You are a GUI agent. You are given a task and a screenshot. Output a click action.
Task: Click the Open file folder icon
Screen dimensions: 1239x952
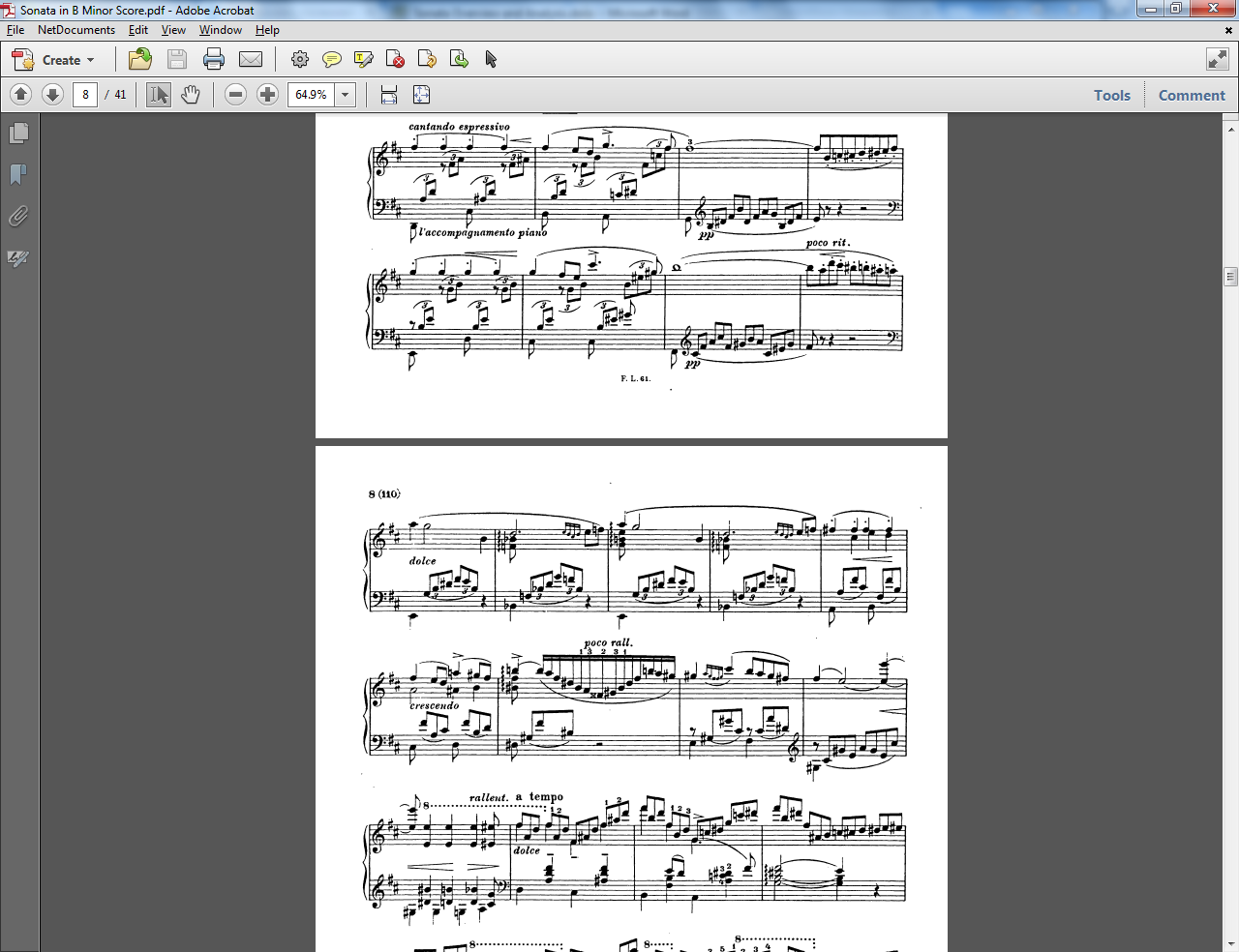tap(140, 60)
